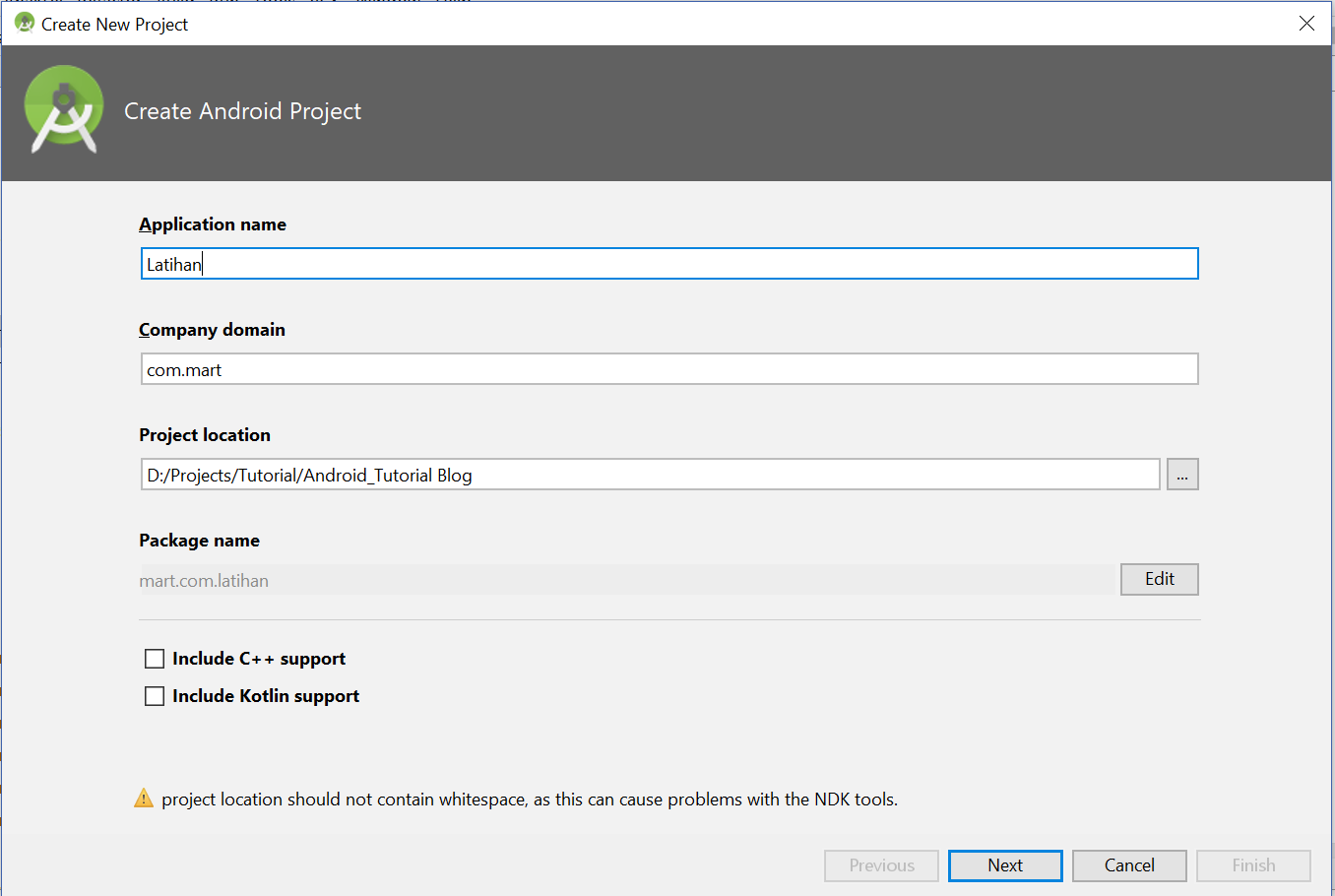The height and width of the screenshot is (896, 1335).
Task: Click the green Android mascot header icon
Action: pyautogui.click(x=63, y=108)
